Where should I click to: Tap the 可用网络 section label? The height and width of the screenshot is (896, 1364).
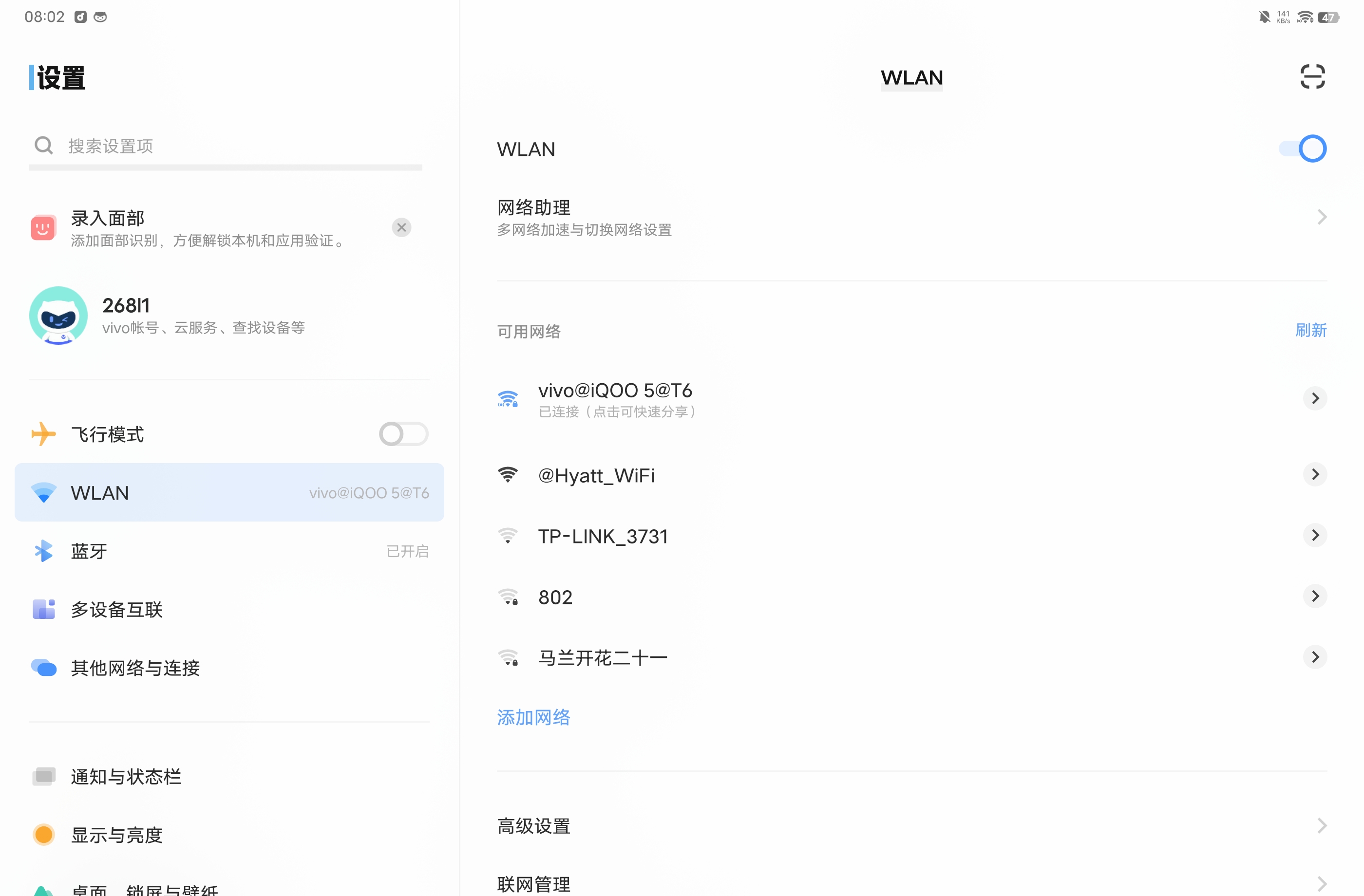(529, 331)
